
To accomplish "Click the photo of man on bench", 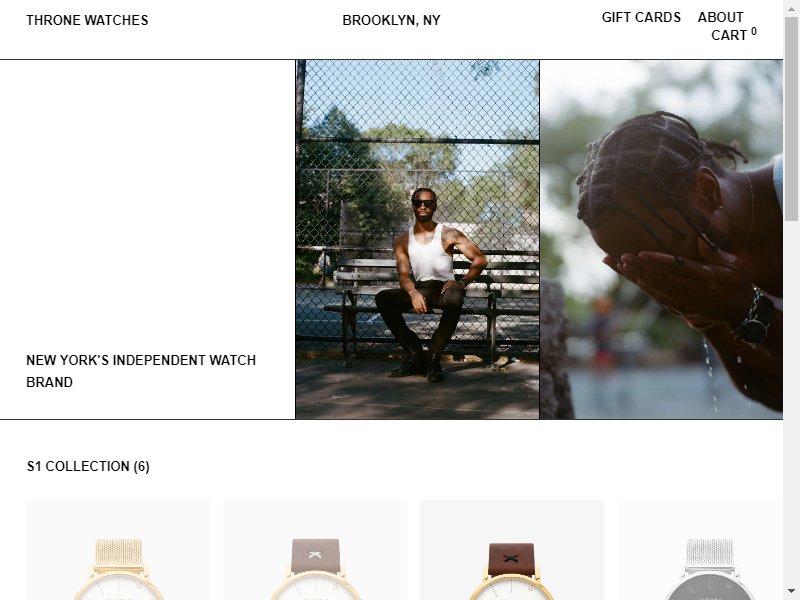I will point(417,239).
